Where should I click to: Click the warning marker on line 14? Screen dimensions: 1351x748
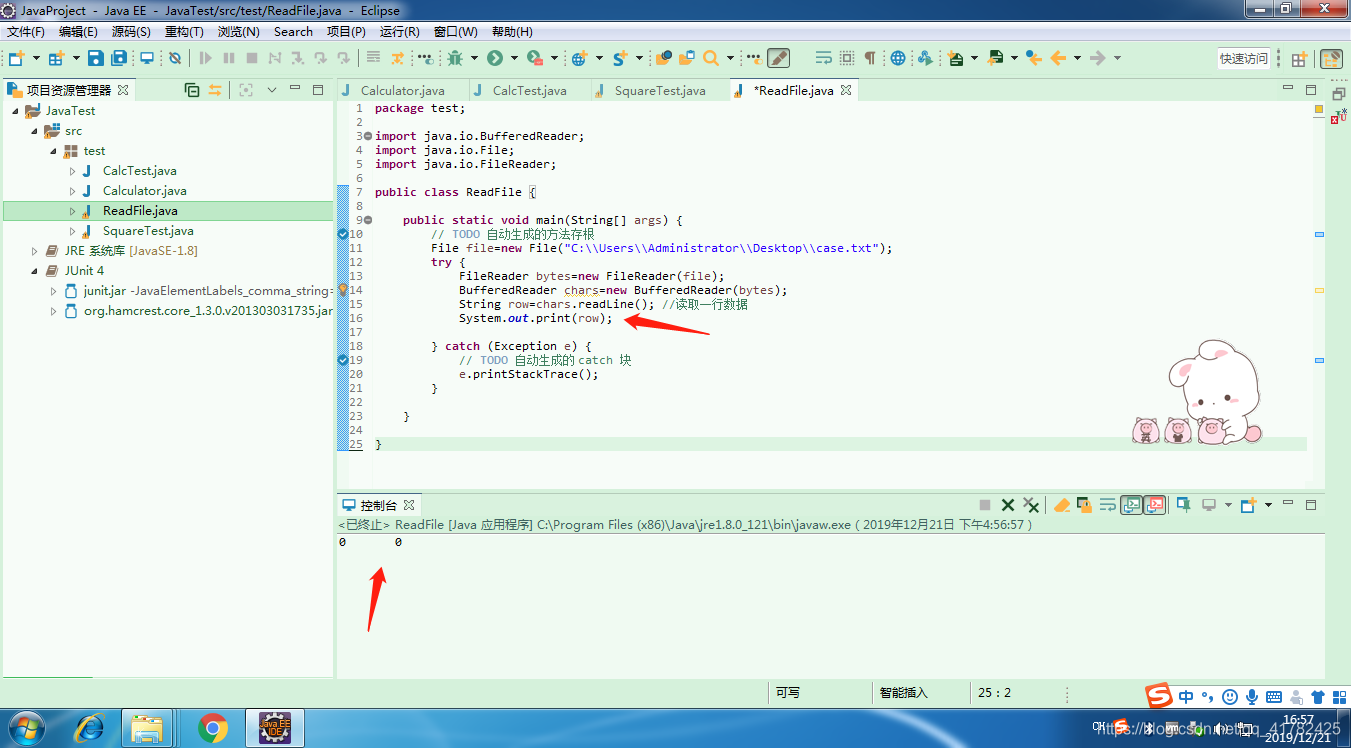(x=343, y=290)
